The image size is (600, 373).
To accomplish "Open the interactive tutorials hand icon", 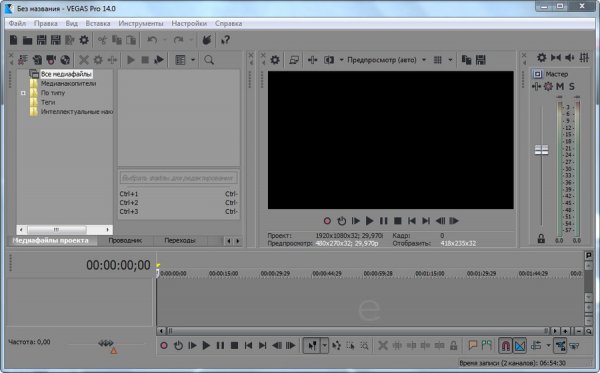I will coord(207,40).
